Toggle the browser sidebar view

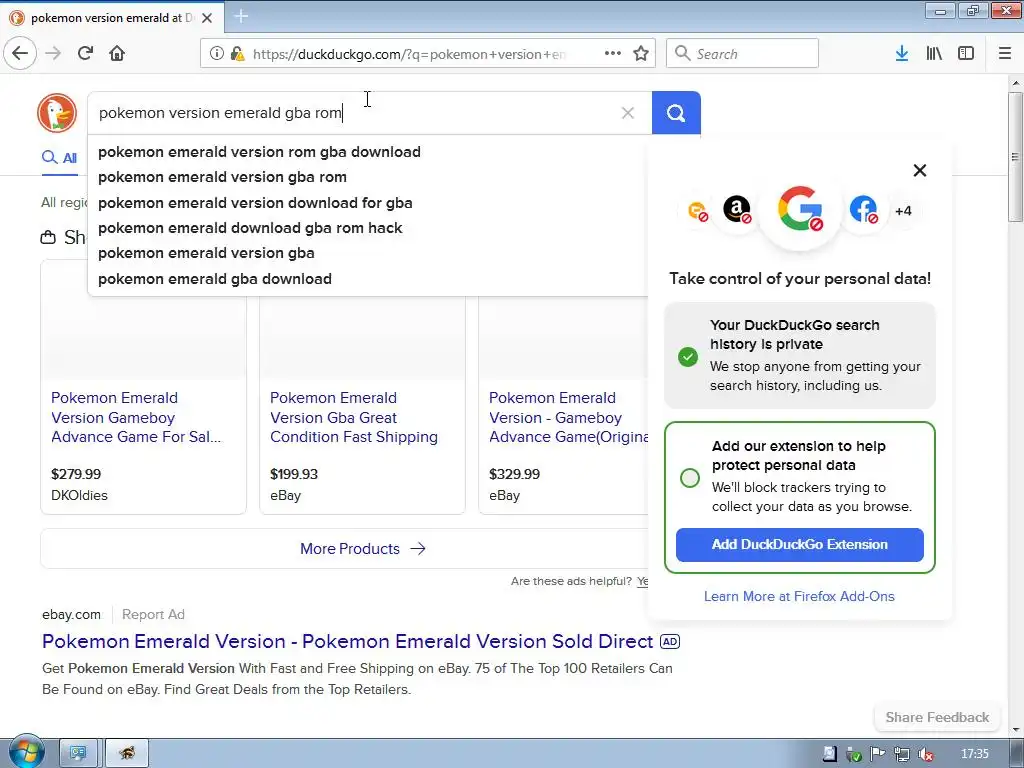(x=966, y=54)
